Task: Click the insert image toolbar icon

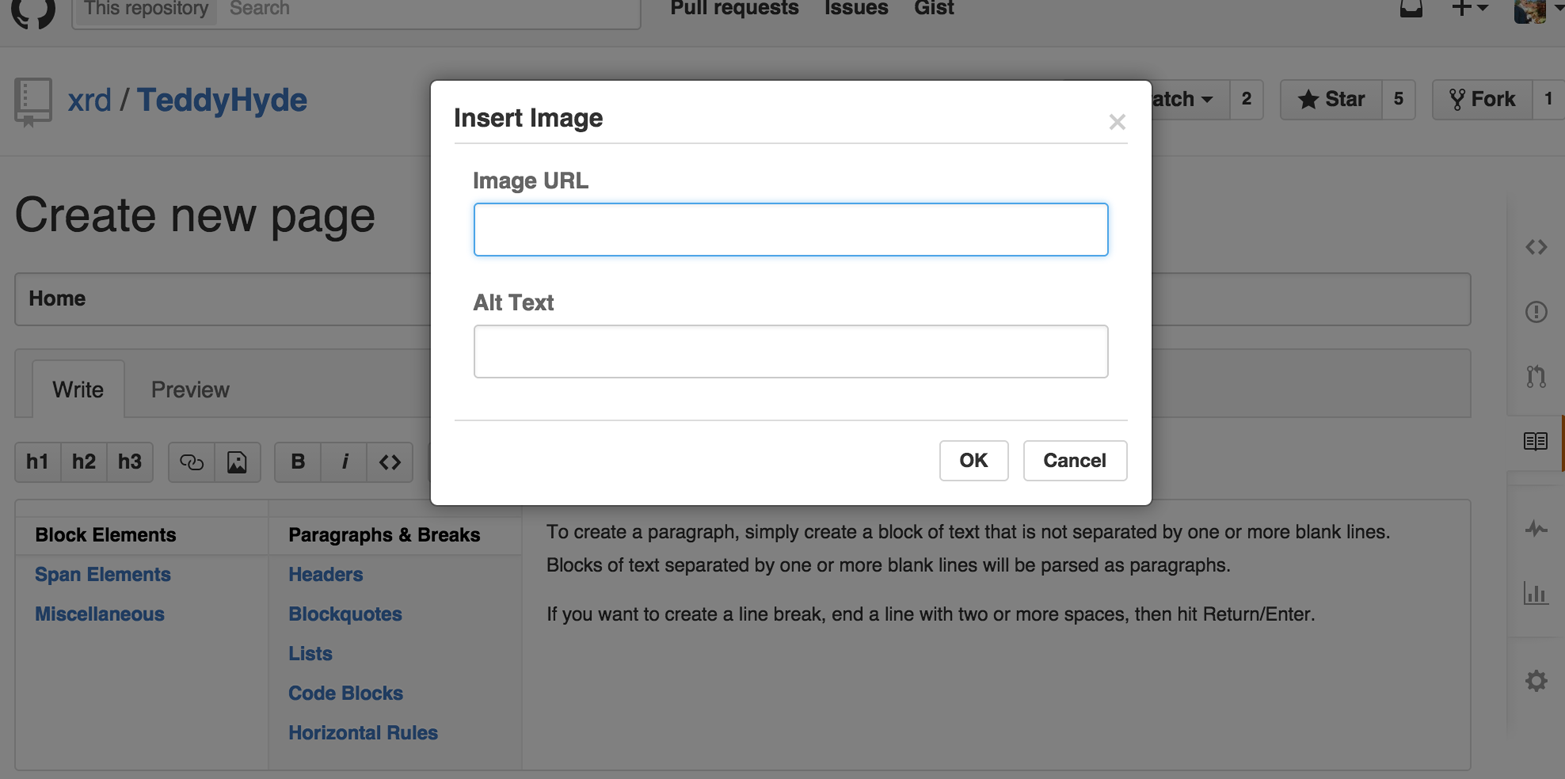Action: point(237,462)
